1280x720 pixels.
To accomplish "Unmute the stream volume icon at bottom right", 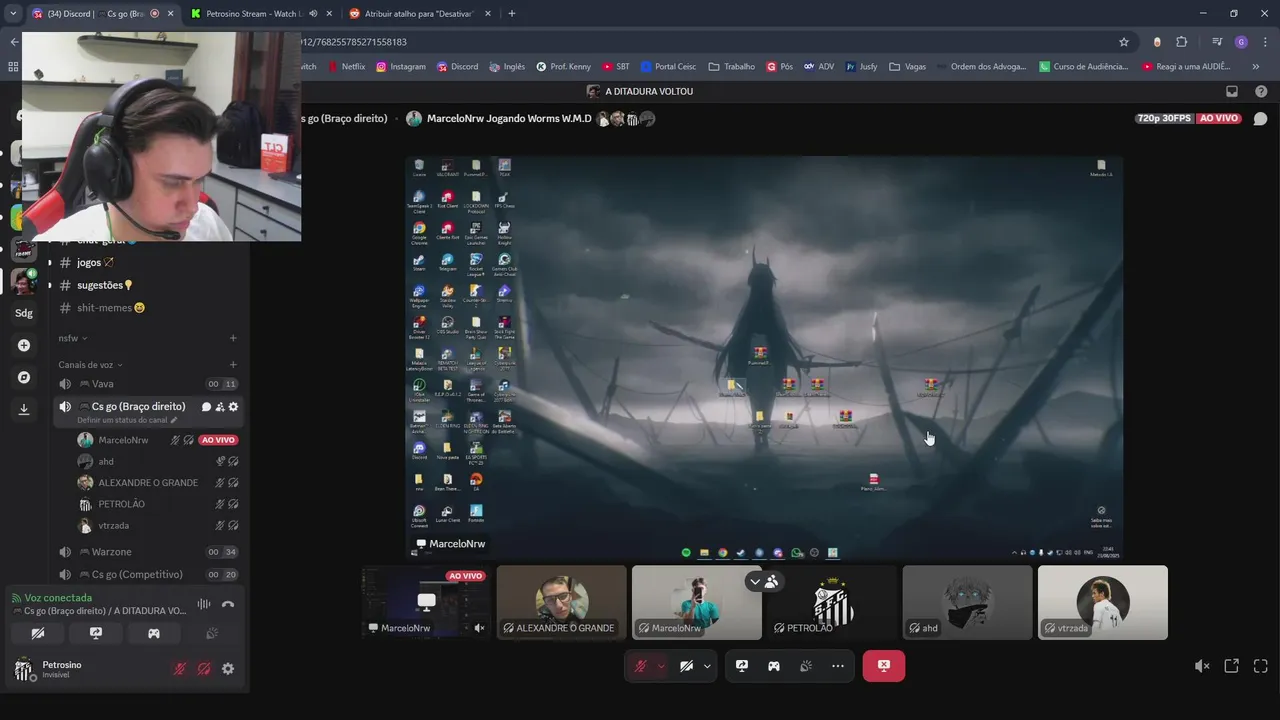I will pos(1202,666).
